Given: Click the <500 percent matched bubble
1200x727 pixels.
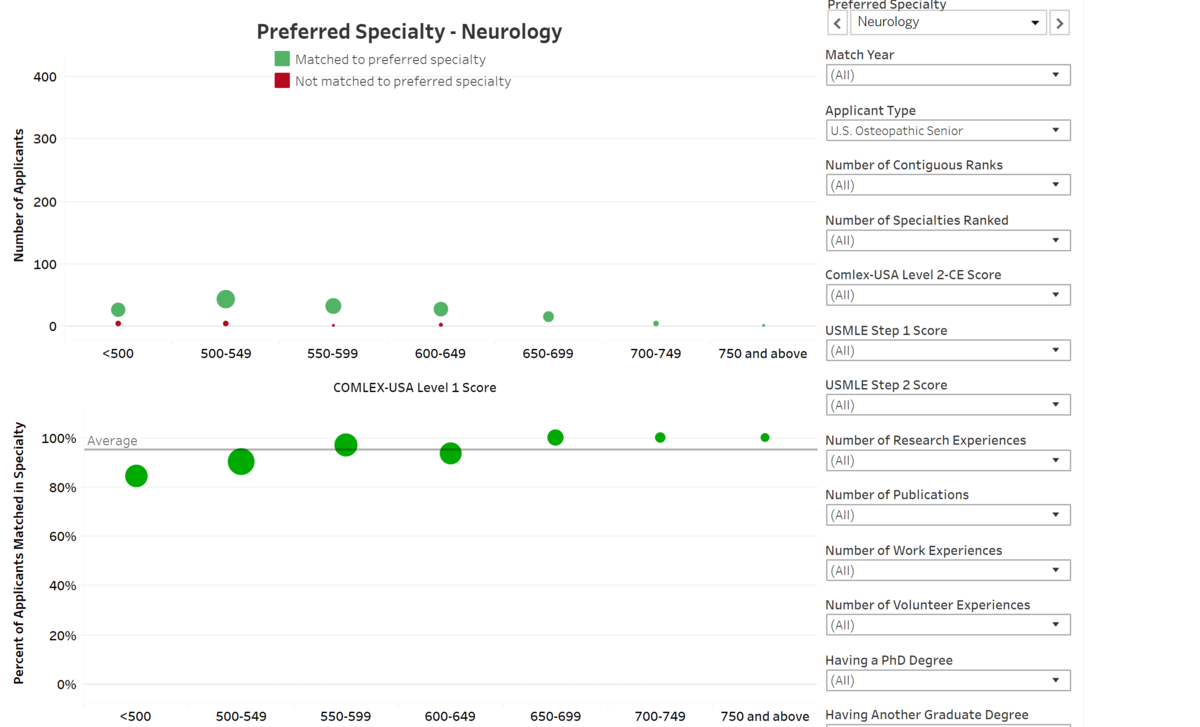Looking at the screenshot, I should click(x=136, y=476).
